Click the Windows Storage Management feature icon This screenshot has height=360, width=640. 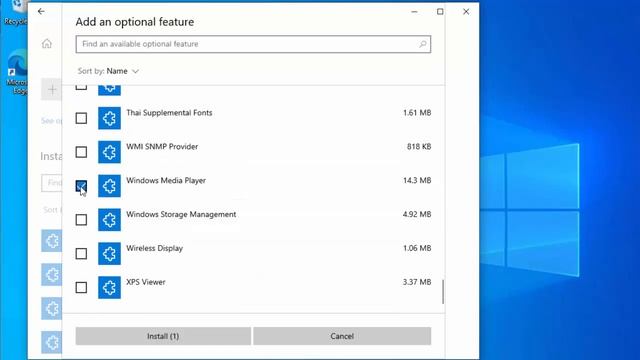pos(109,220)
